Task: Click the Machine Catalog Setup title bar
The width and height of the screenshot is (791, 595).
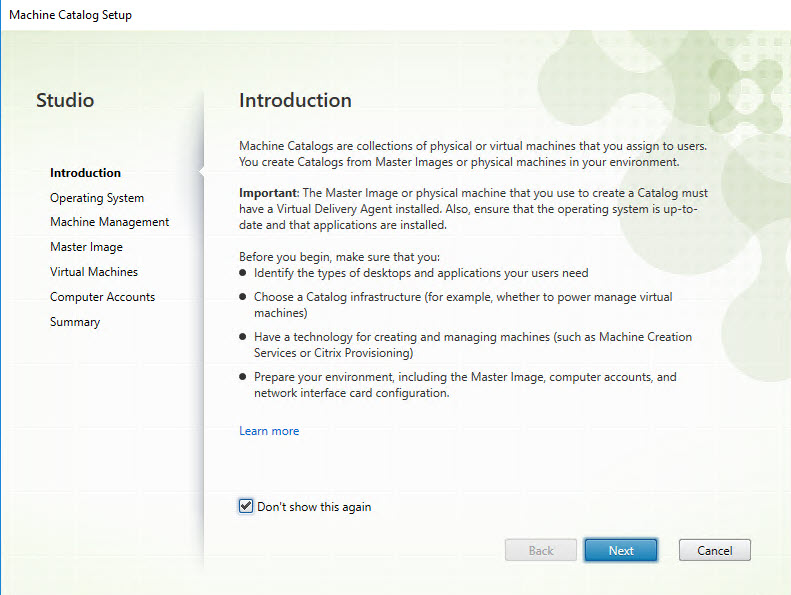Action: (70, 15)
